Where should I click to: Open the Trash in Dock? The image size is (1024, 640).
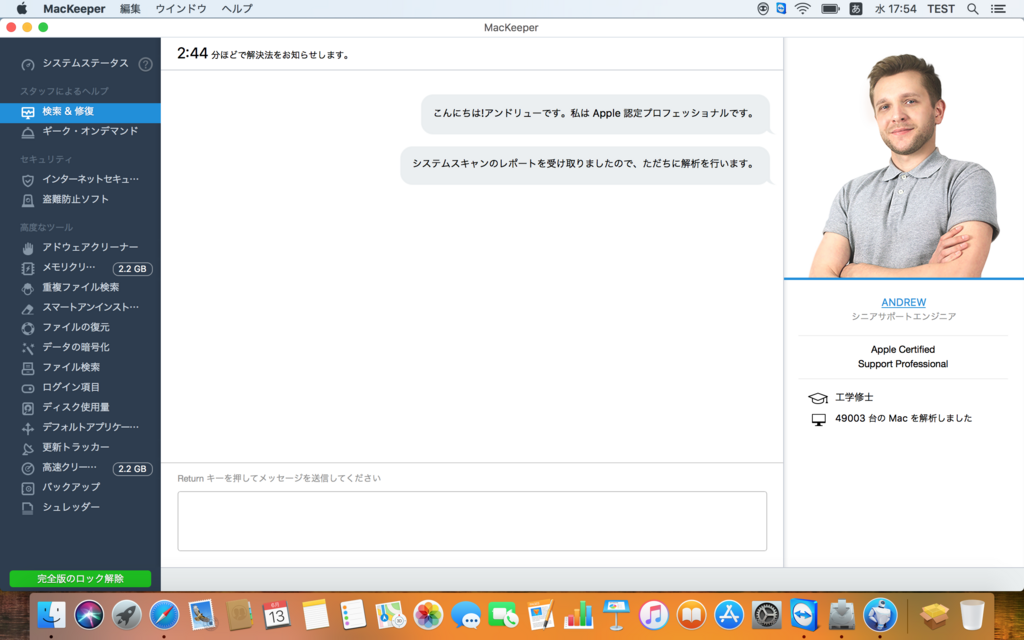pos(972,615)
